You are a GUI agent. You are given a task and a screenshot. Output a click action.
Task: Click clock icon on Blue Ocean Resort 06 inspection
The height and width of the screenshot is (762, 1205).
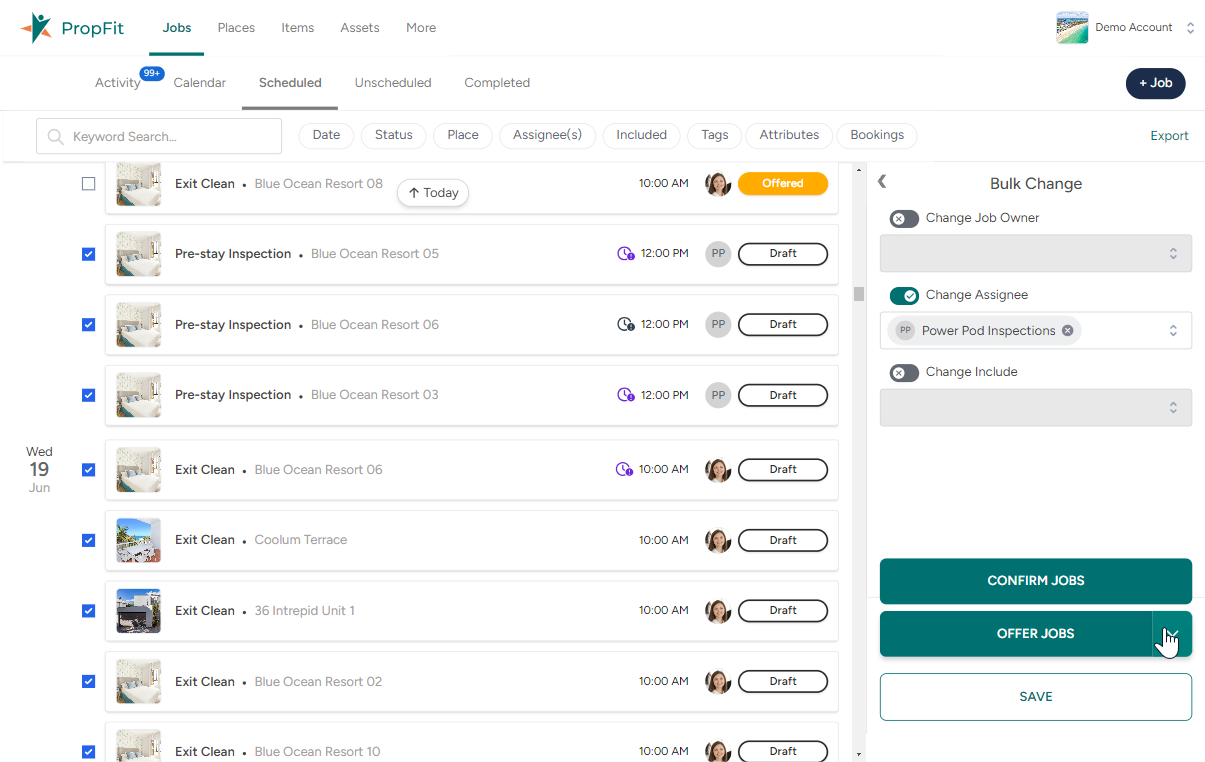(626, 325)
